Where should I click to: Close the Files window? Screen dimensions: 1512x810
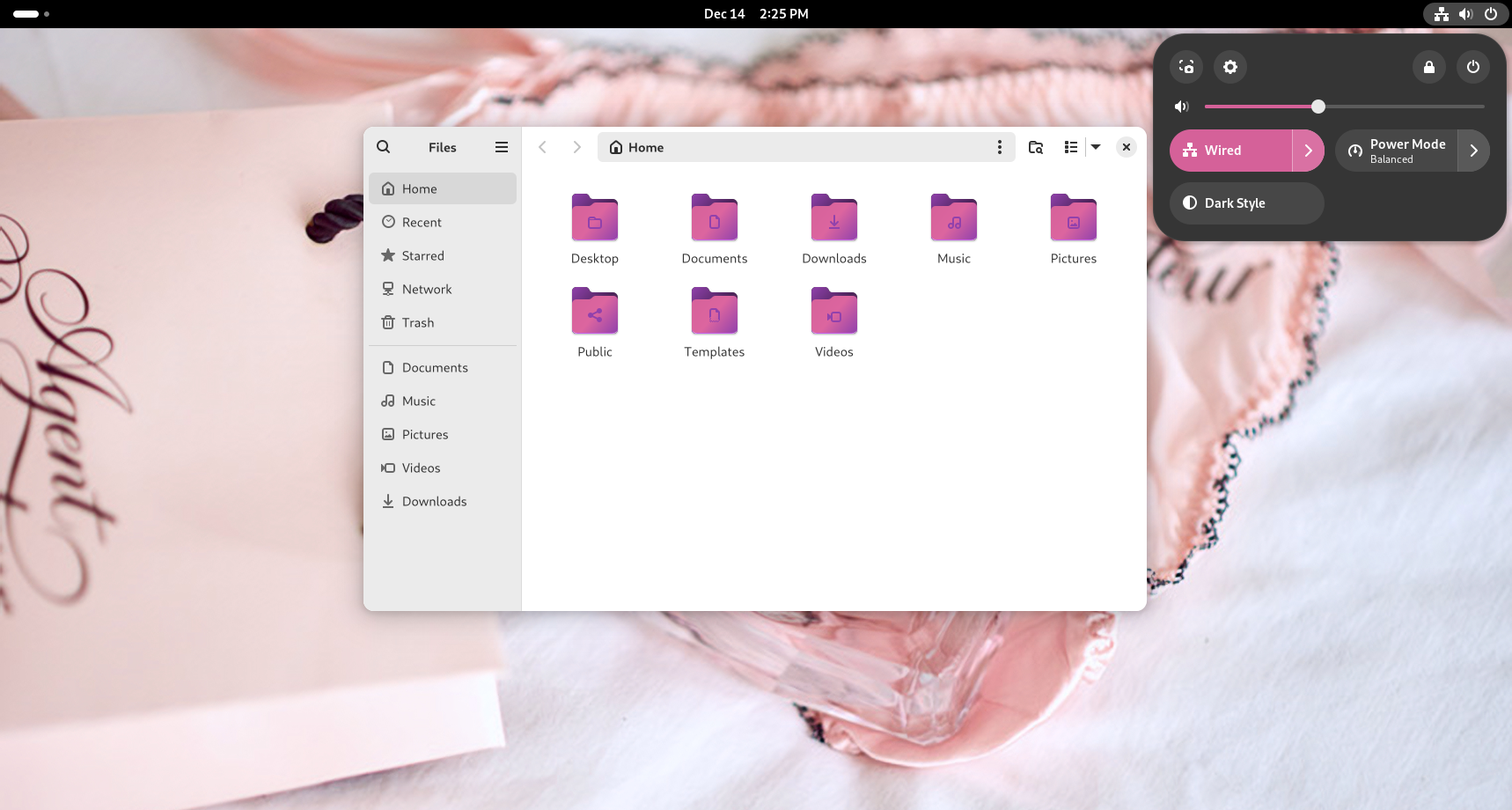(x=1127, y=147)
